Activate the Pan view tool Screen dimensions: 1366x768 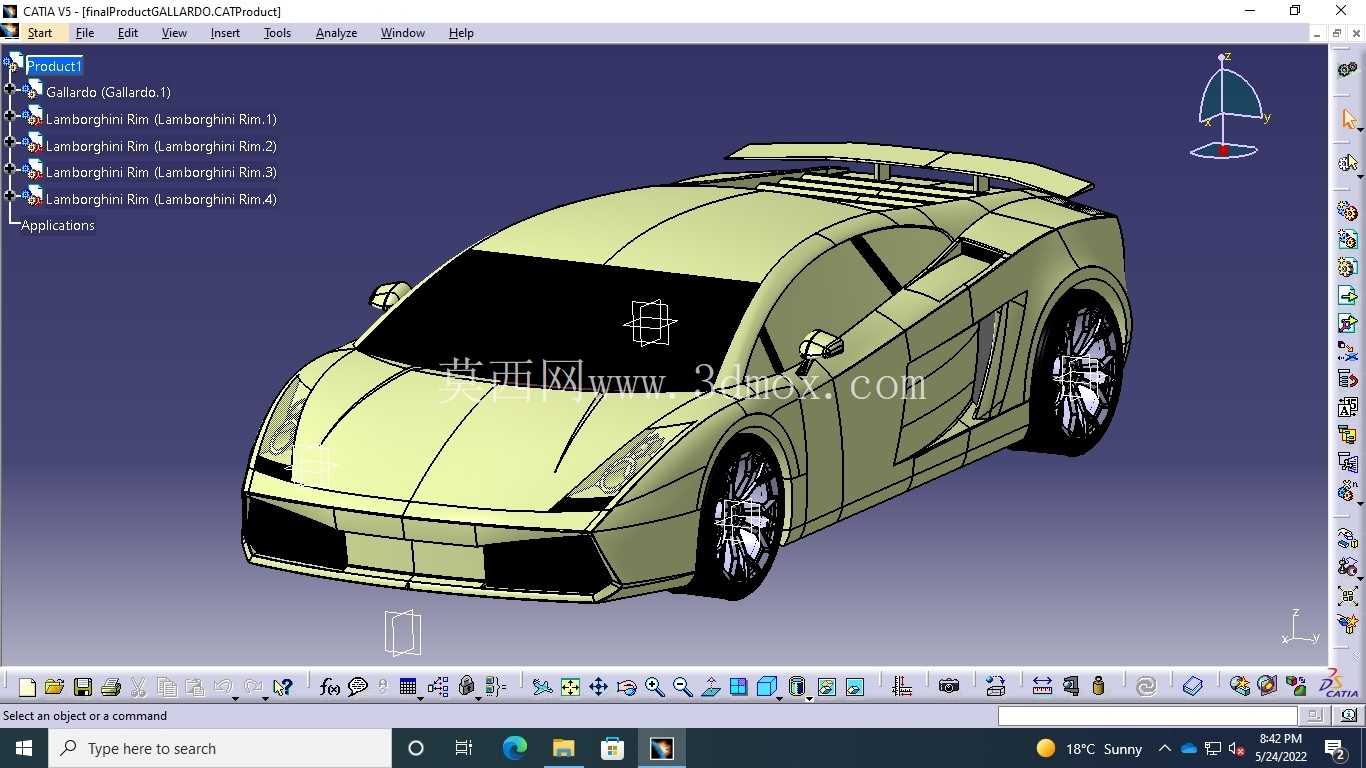pos(598,687)
